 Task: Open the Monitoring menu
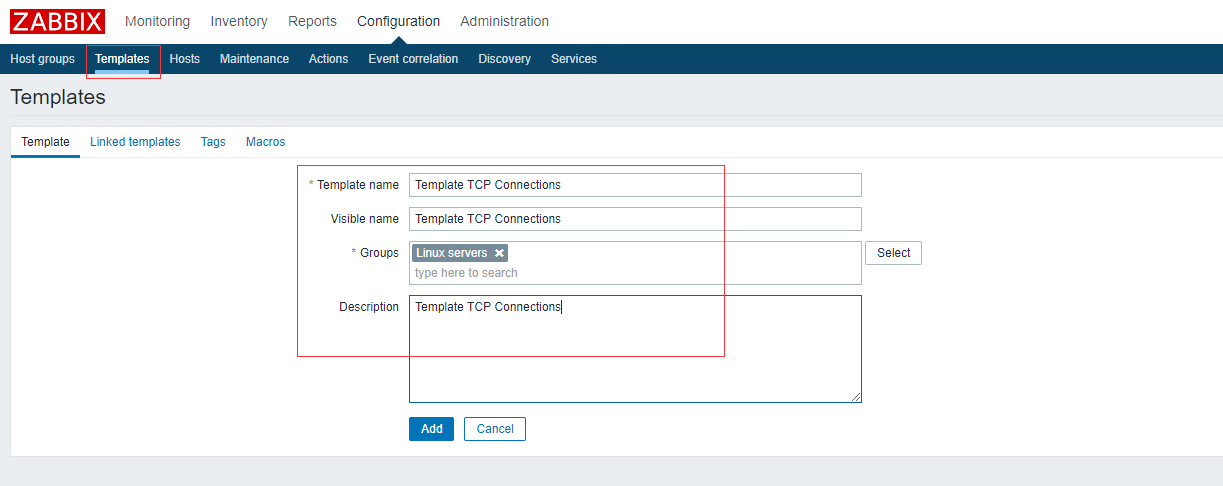(x=157, y=21)
